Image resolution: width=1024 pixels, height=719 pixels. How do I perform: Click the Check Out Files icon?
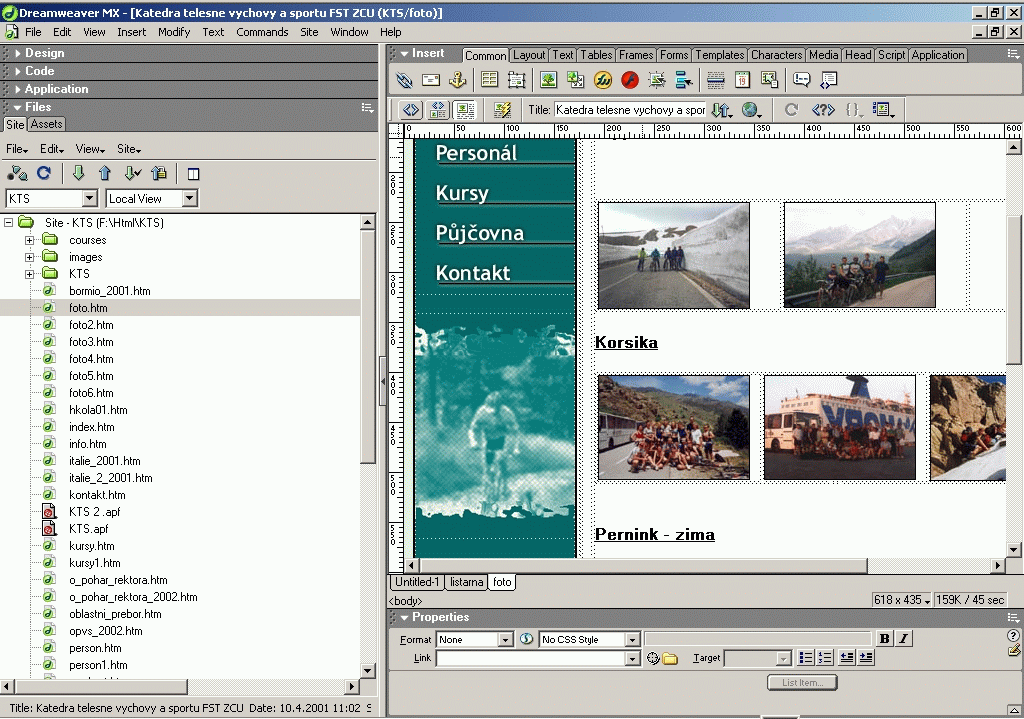pos(133,173)
